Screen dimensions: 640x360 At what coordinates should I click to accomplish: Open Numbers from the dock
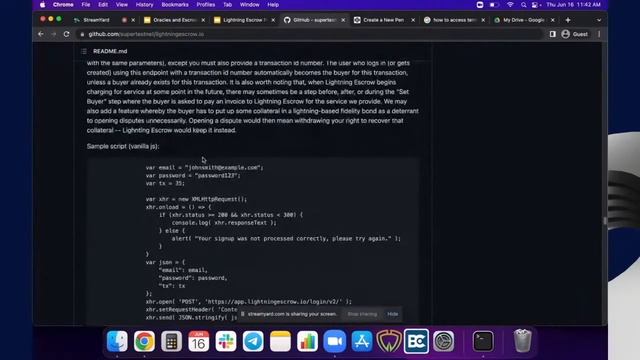[307, 341]
